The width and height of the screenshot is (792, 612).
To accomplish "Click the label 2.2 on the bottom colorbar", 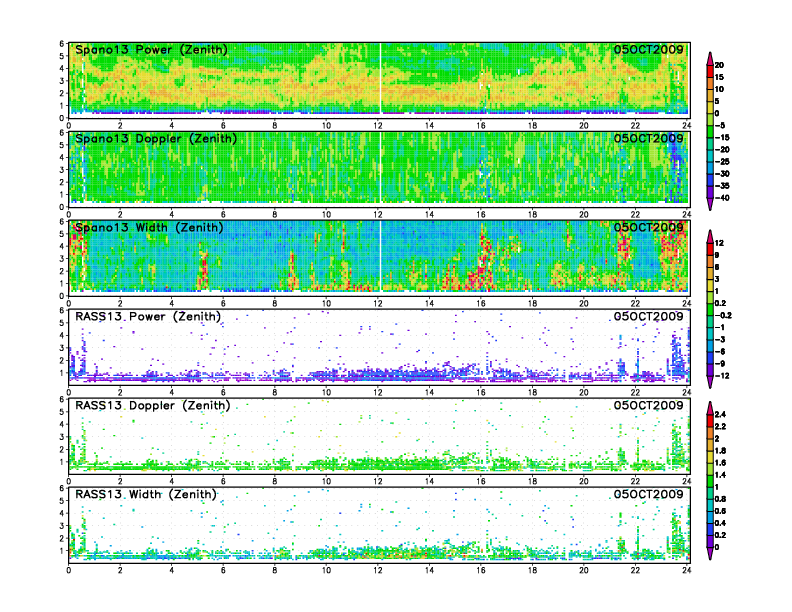I will [720, 427].
